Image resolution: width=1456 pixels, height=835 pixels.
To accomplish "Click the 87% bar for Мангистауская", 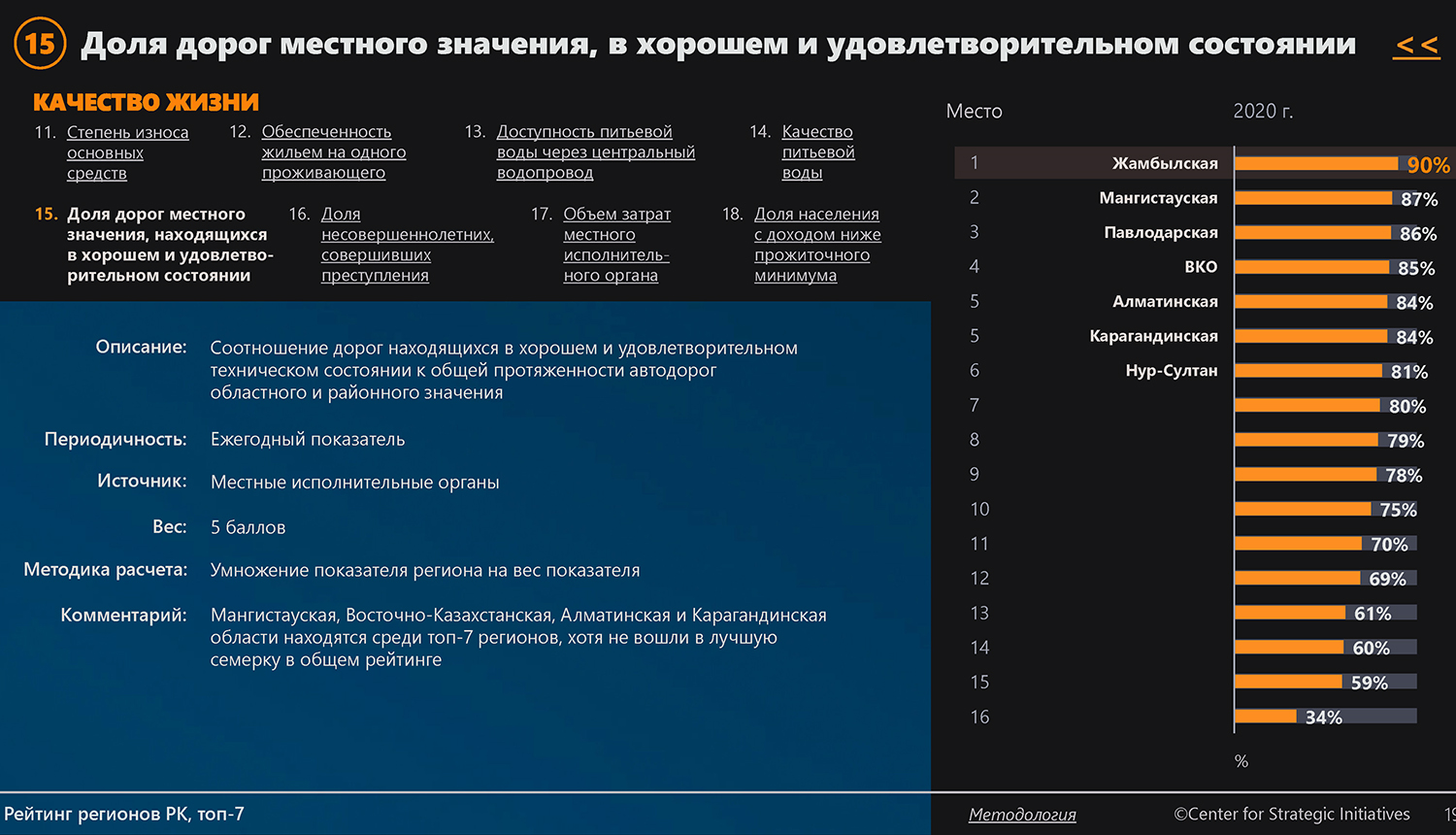I will coord(1313,198).
